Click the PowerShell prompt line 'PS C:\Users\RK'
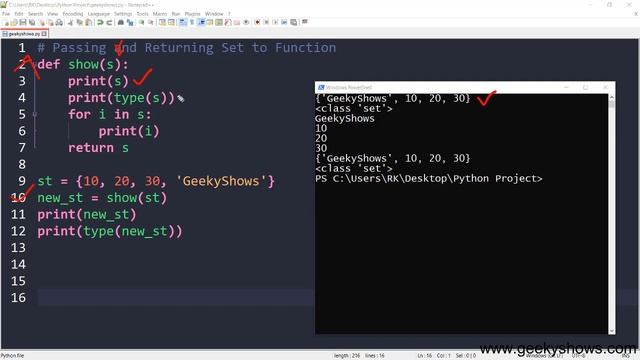This screenshot has height=360, width=640. coord(429,179)
